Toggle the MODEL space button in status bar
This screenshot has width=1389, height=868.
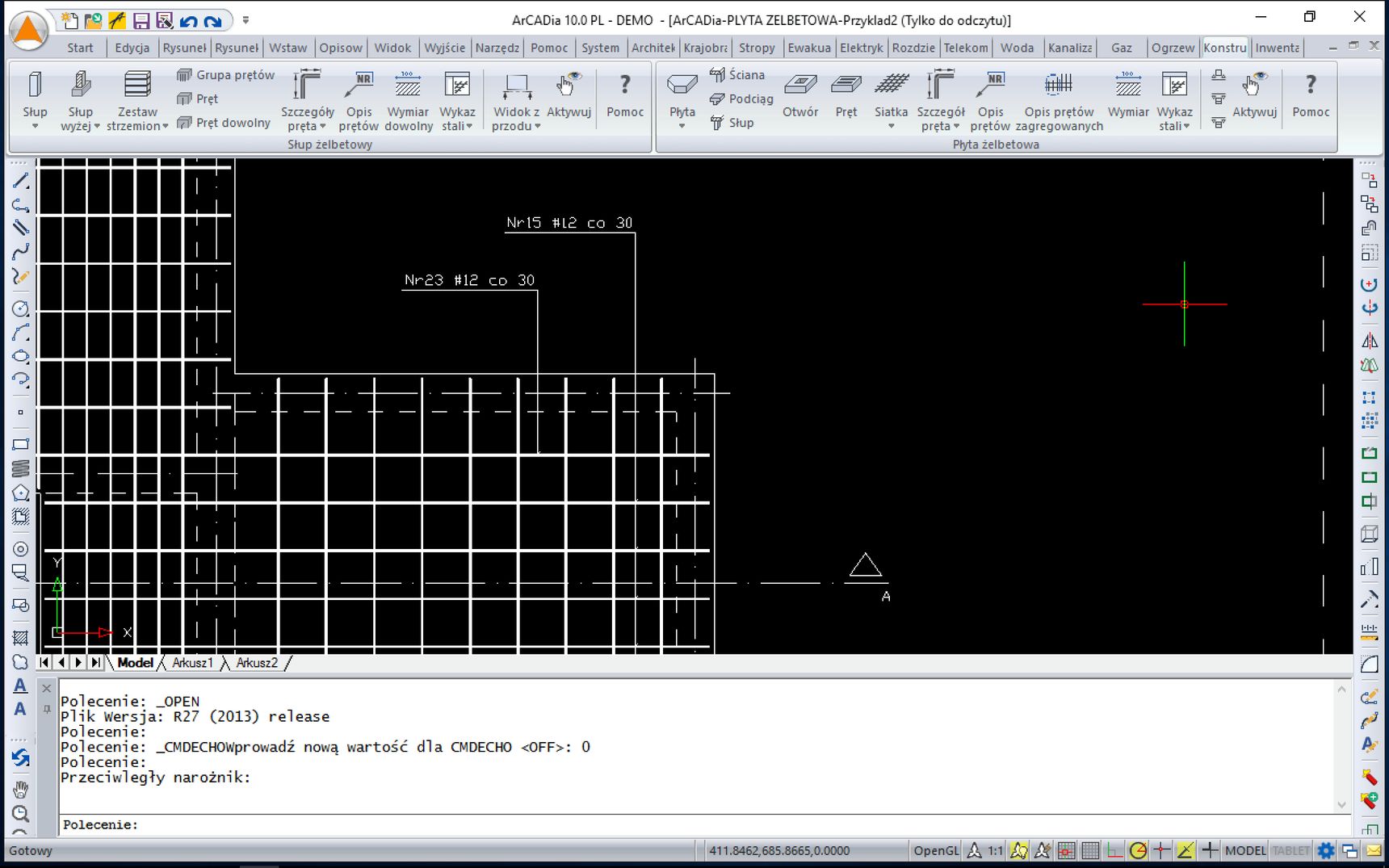tap(1245, 850)
